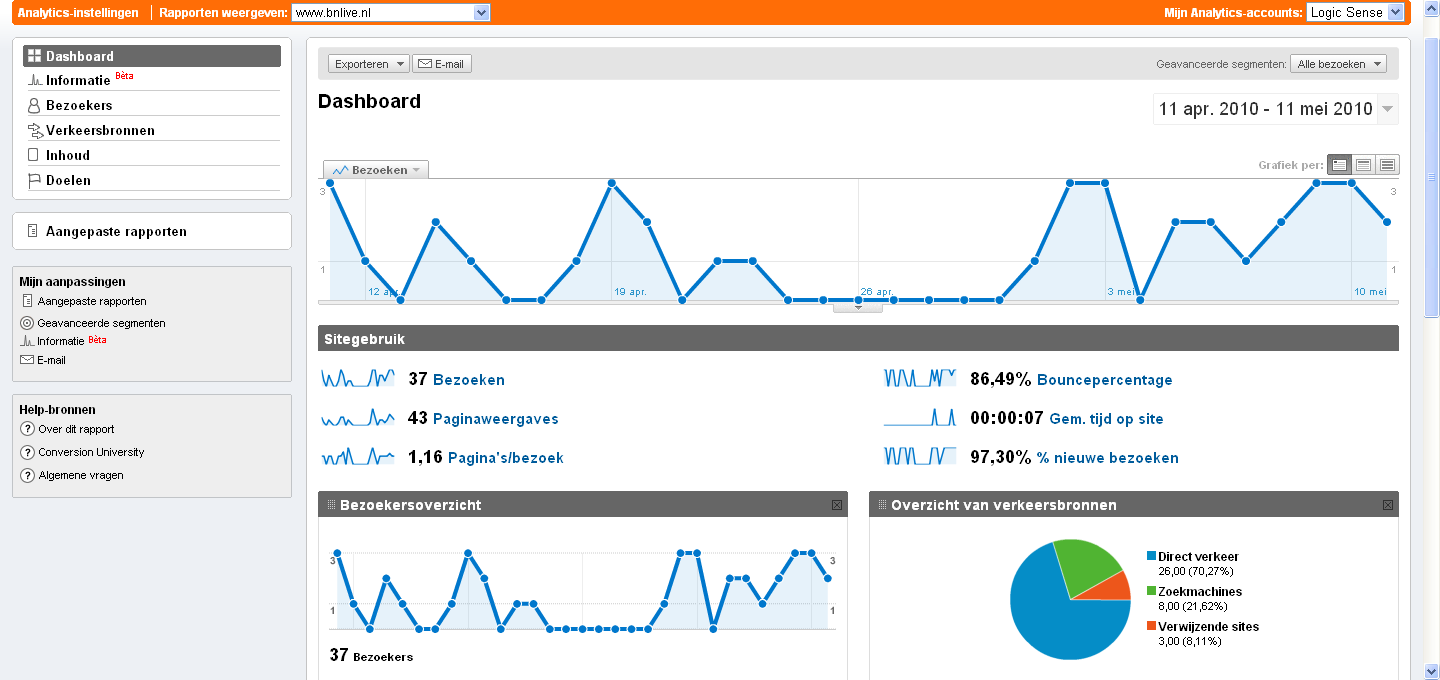The image size is (1440, 680).
Task: Click the E-mail button in the toolbar
Action: point(442,64)
